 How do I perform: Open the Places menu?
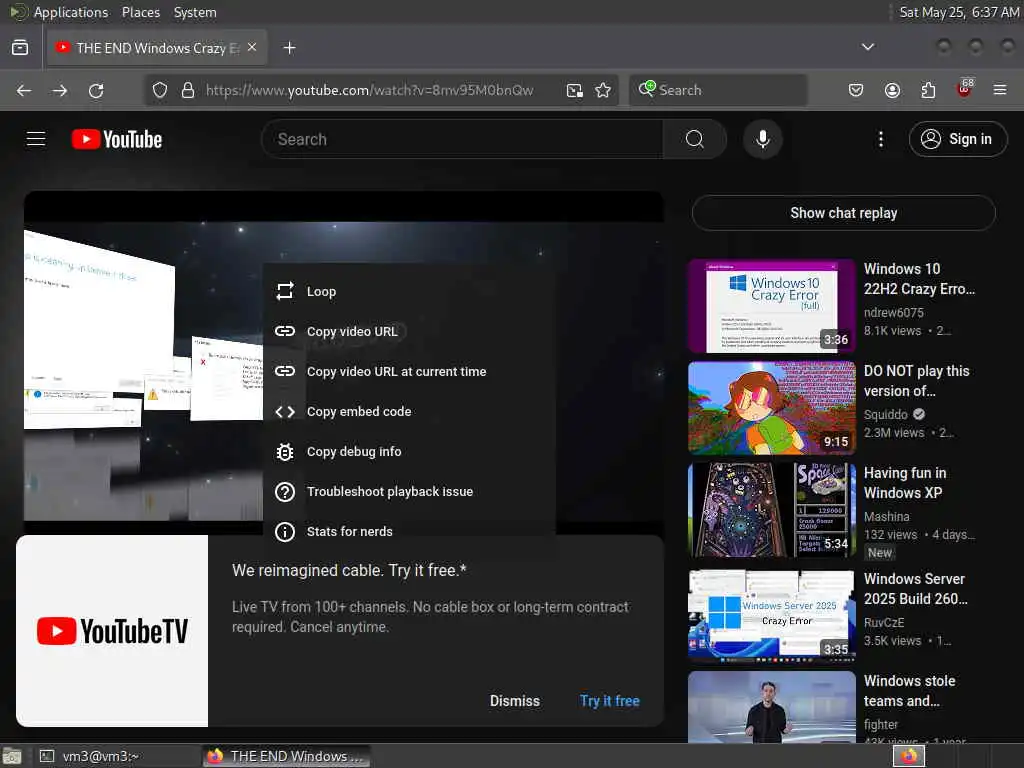coord(140,12)
